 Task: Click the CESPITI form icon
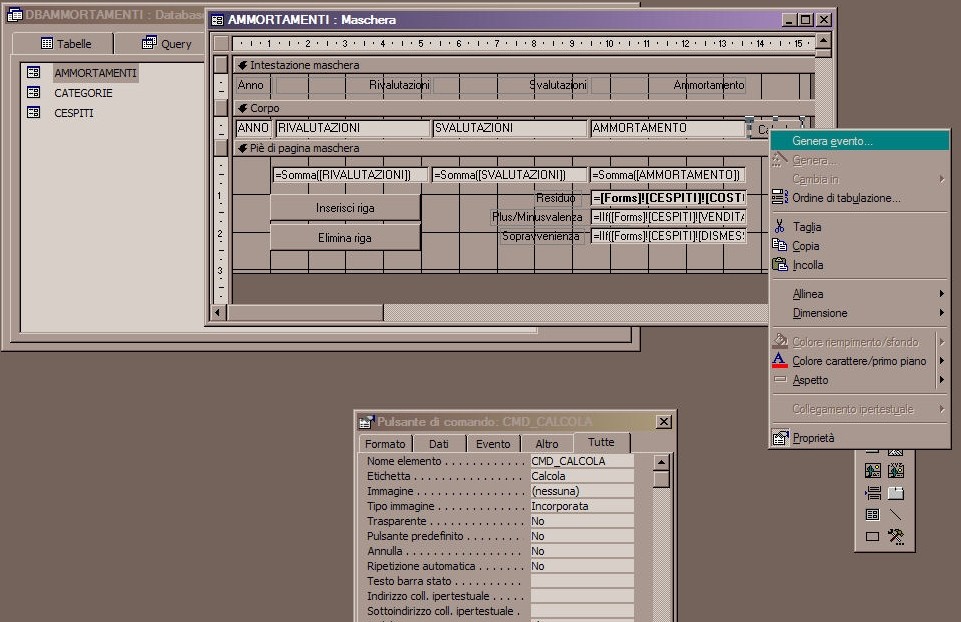34,113
